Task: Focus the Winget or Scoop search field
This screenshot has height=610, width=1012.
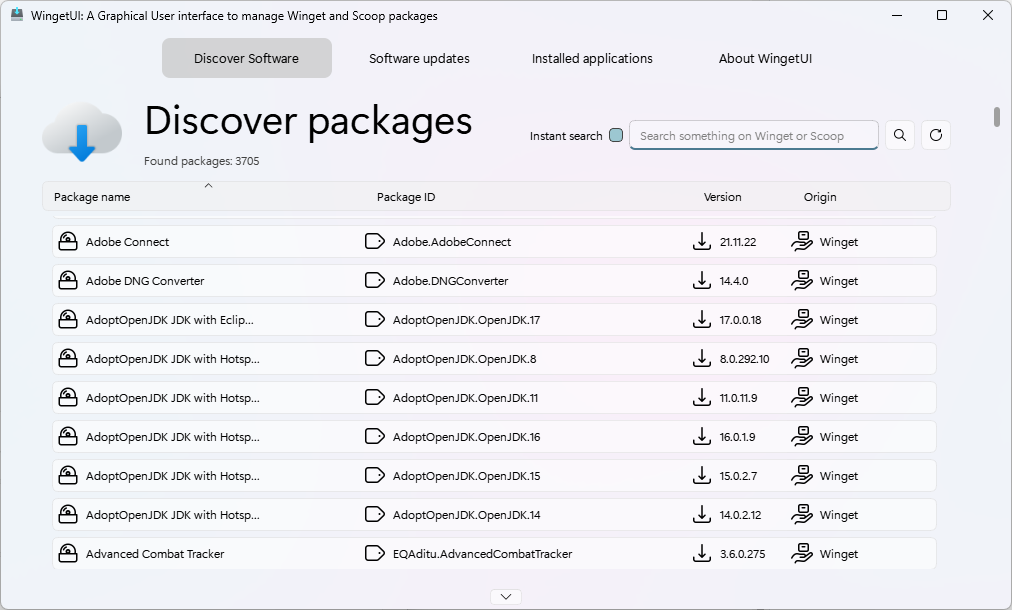Action: point(753,136)
